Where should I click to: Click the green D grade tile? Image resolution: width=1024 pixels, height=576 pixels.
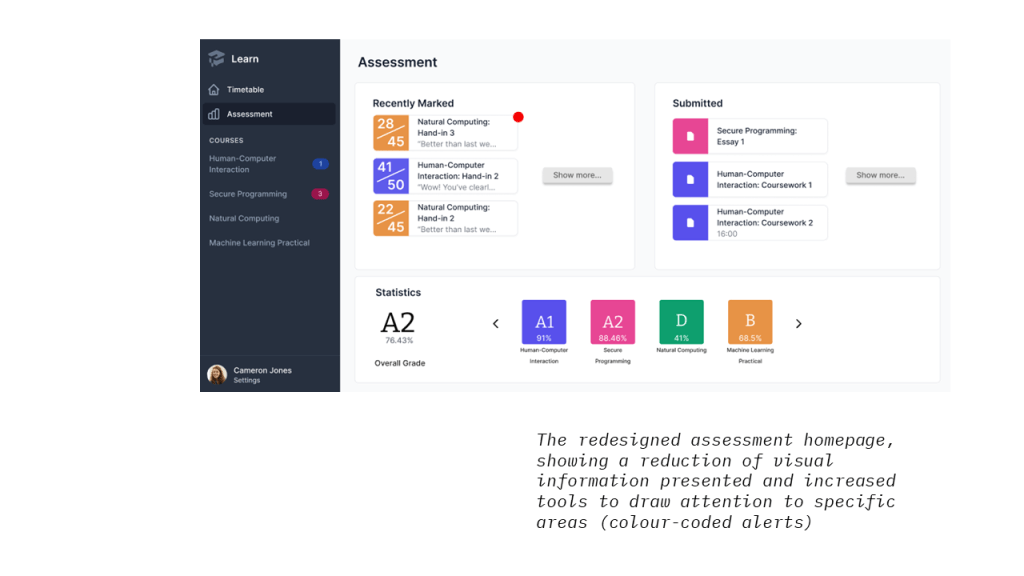pyautogui.click(x=681, y=322)
